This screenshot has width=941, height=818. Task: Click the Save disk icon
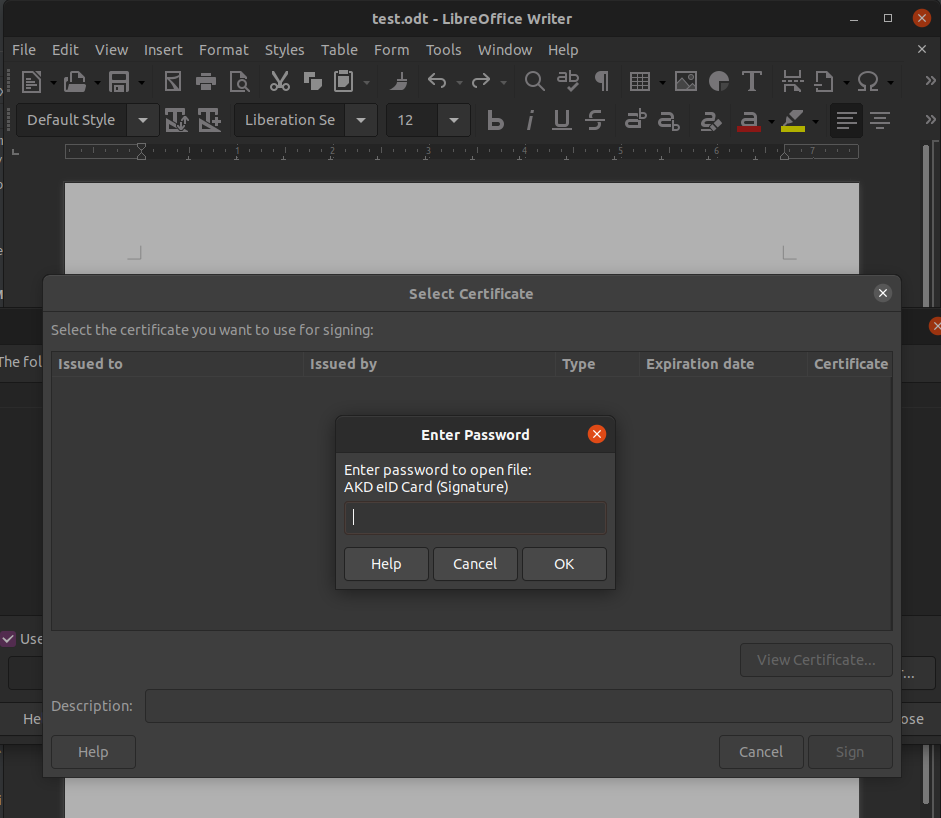(119, 82)
